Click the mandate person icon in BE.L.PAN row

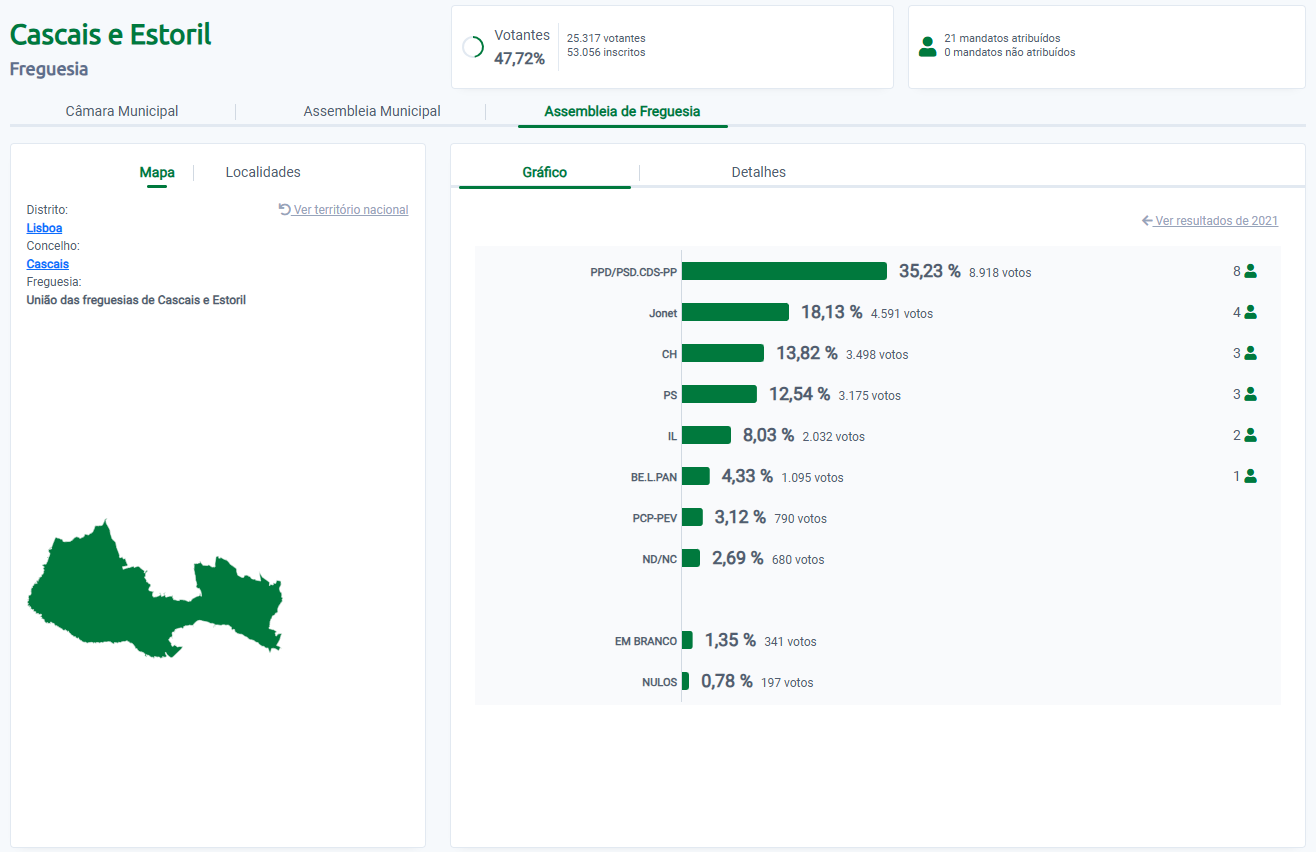1250,476
